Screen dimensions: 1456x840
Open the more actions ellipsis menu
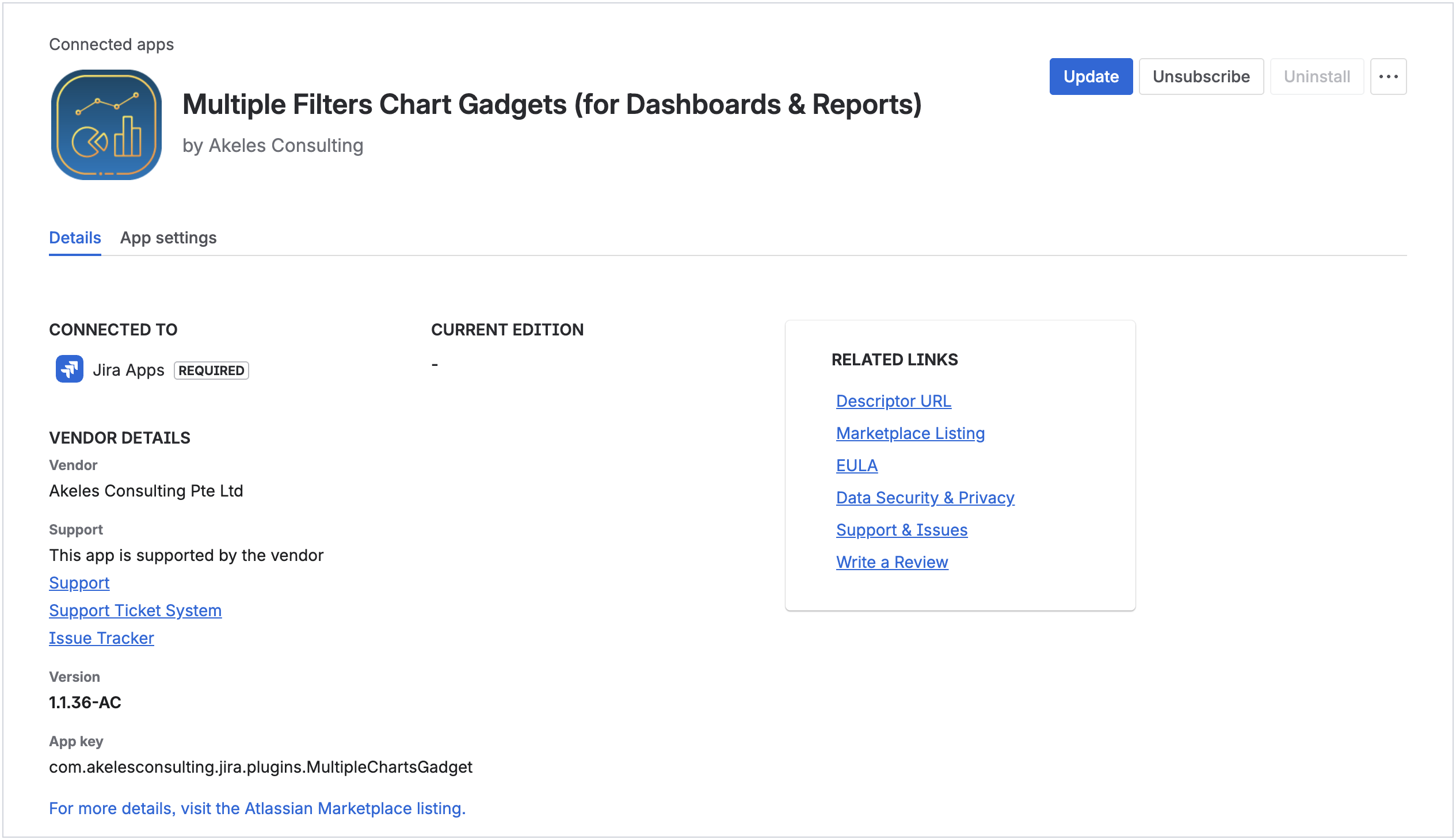tap(1388, 76)
